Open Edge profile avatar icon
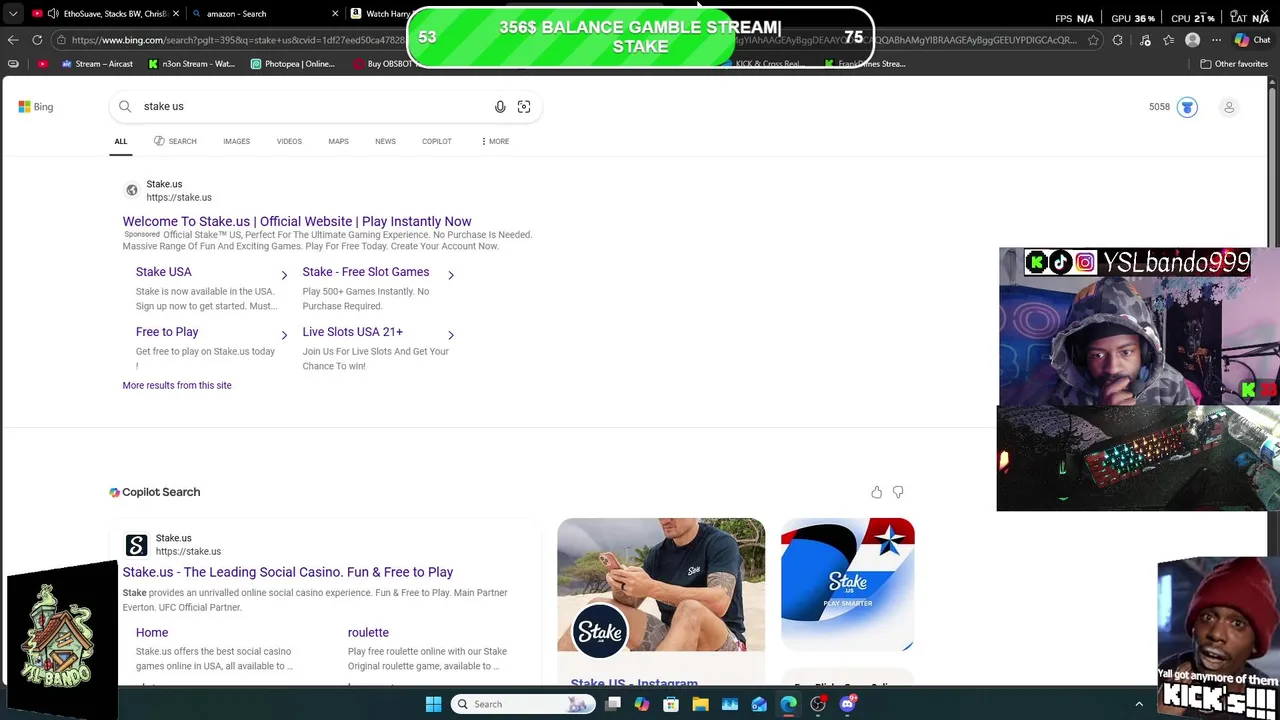This screenshot has width=1280, height=720. coord(1192,40)
